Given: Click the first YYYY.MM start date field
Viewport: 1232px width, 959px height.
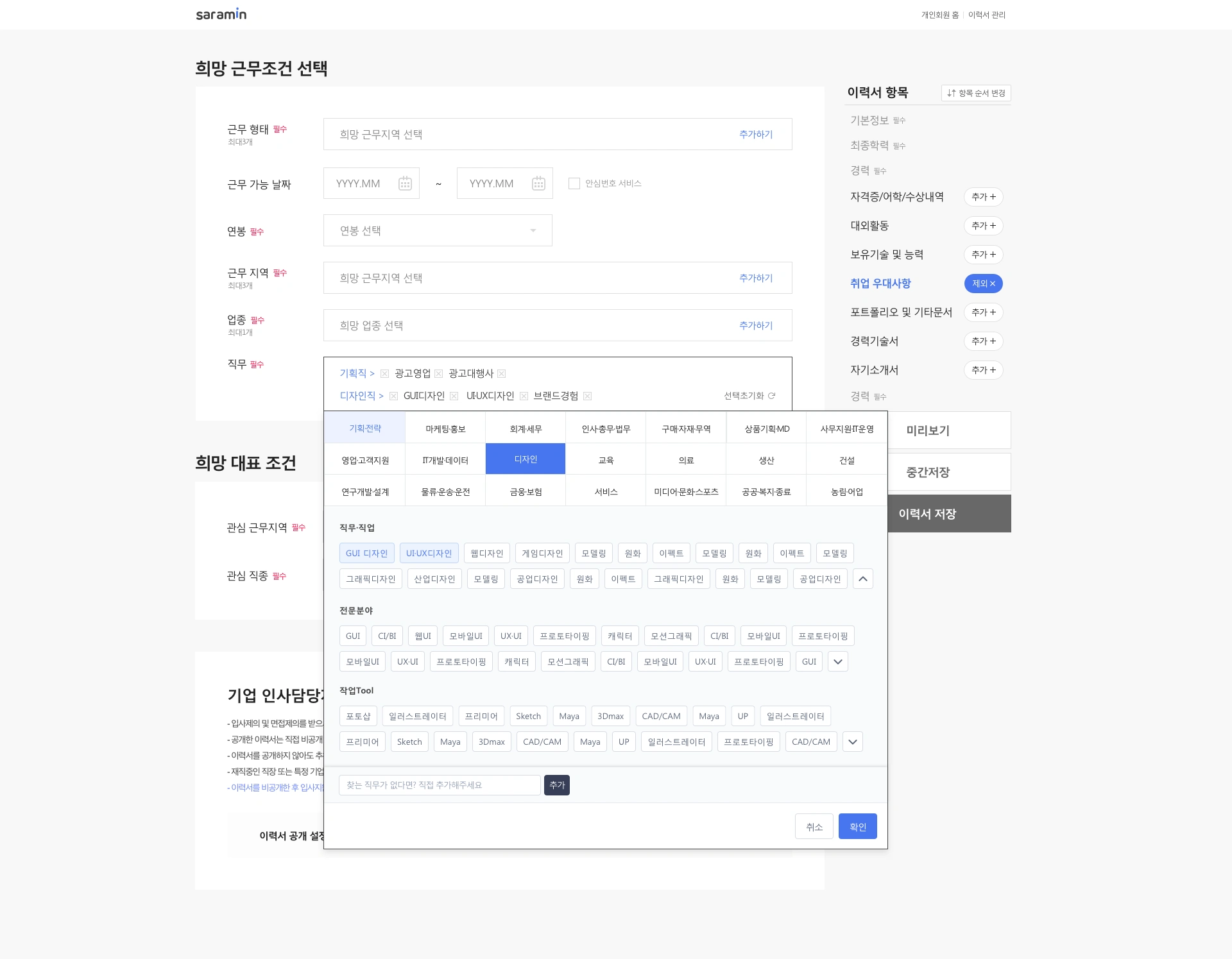Looking at the screenshot, I should (372, 183).
